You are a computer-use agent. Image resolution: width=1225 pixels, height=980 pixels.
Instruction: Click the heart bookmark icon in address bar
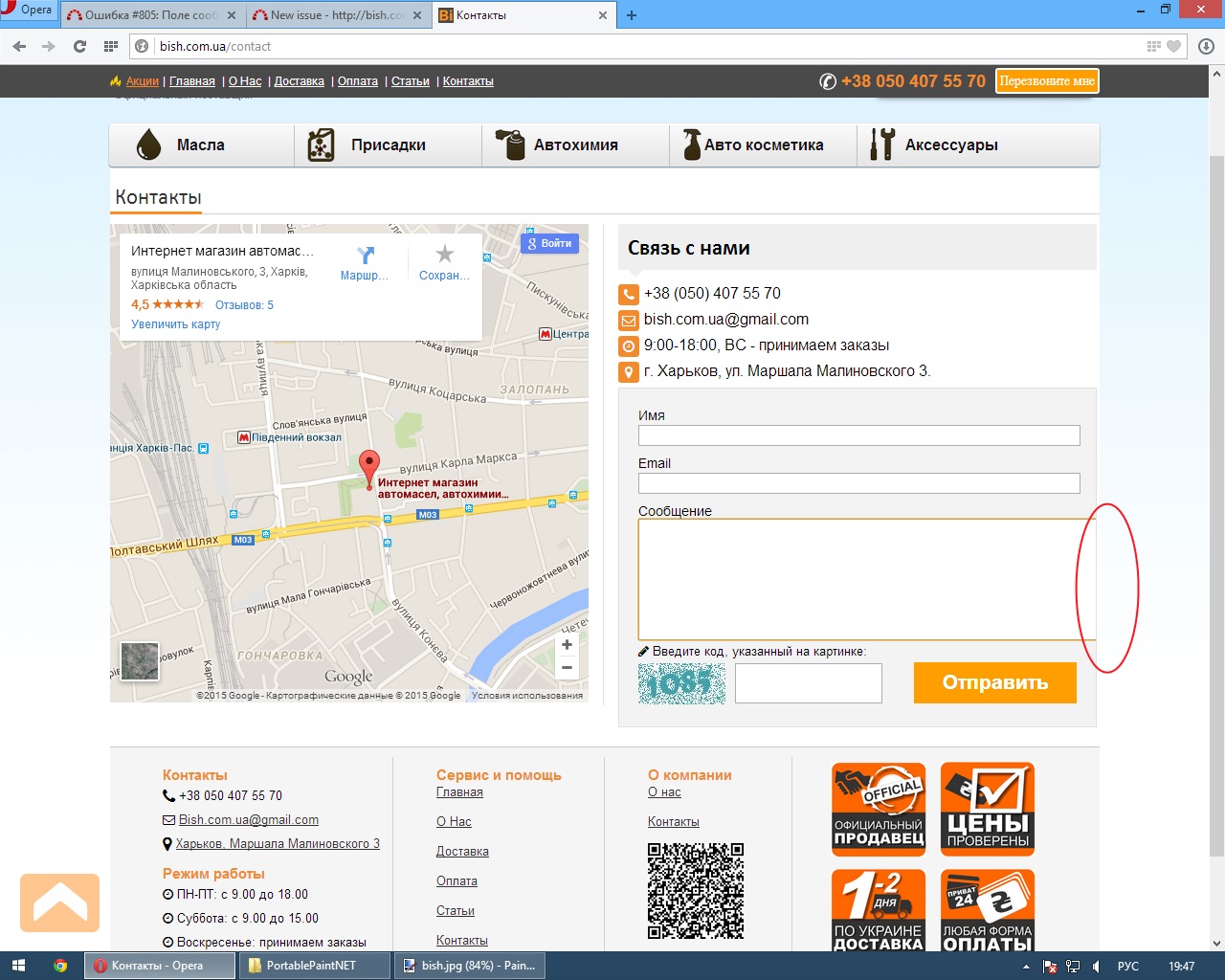(1174, 46)
